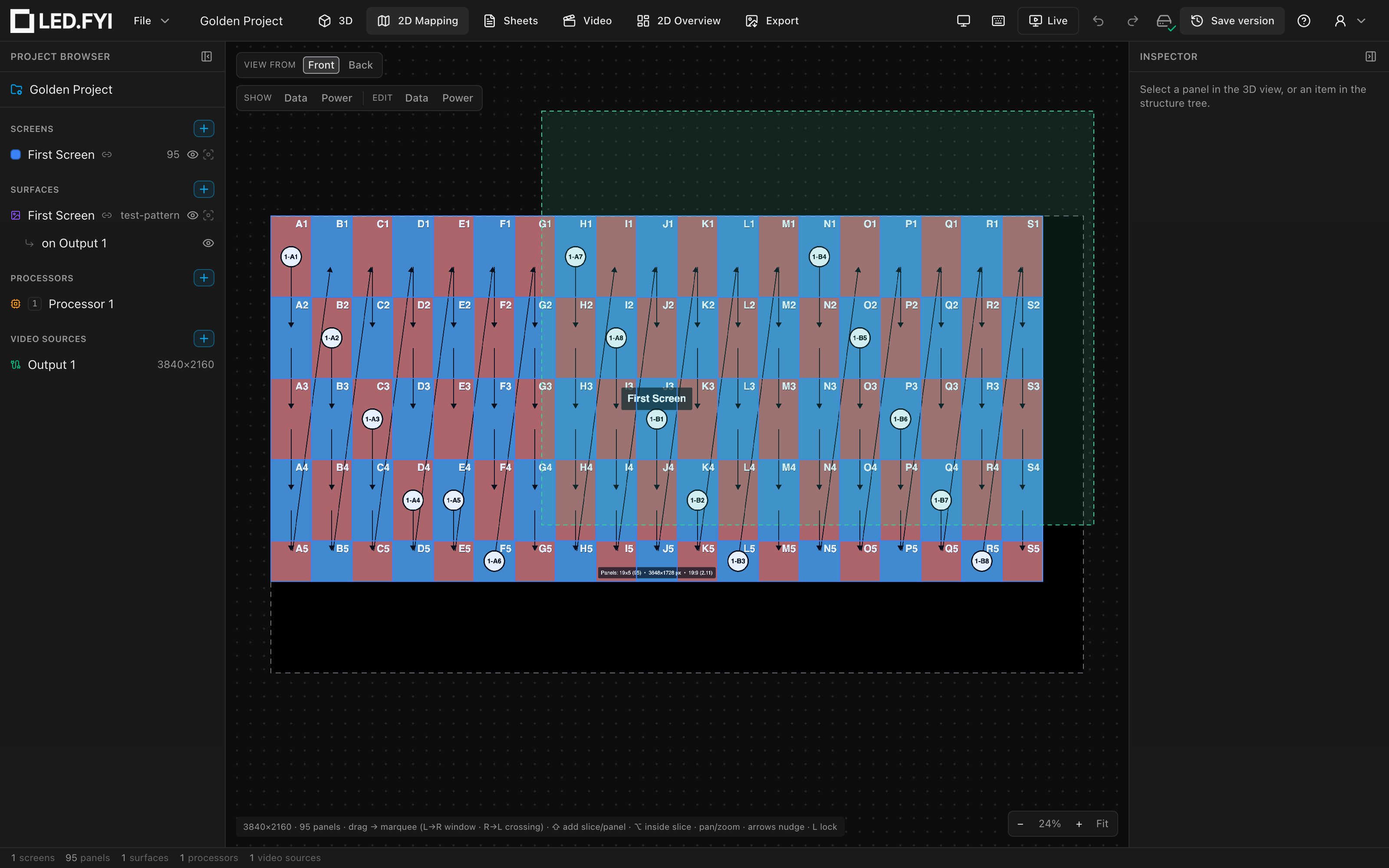Click the monitor display icon
Viewport: 1389px width, 868px height.
pyautogui.click(x=964, y=21)
